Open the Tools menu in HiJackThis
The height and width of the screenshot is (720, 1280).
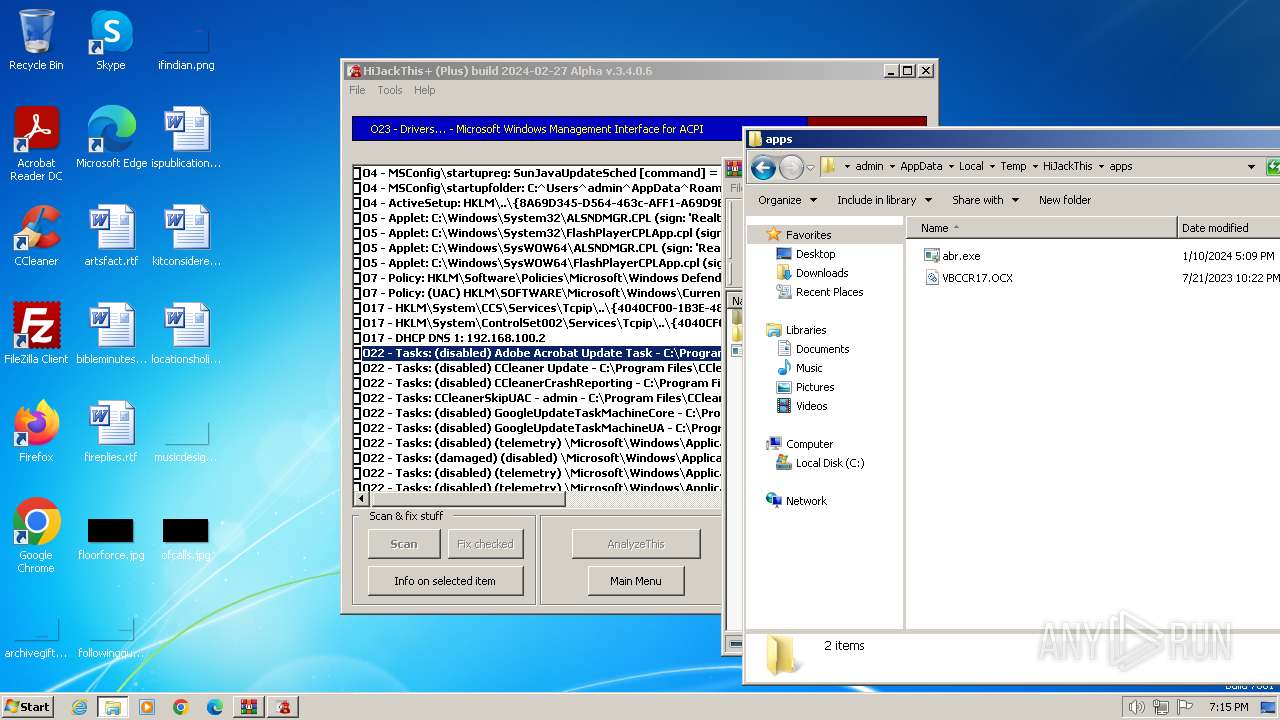pyautogui.click(x=390, y=90)
